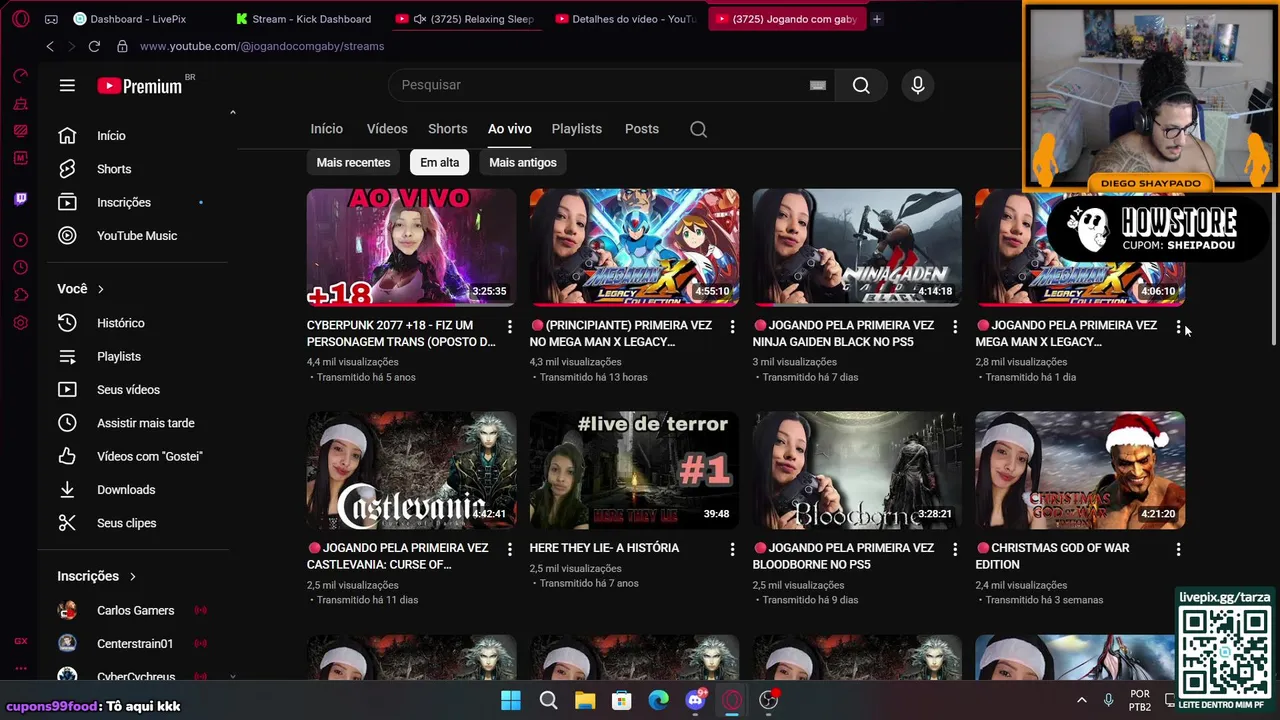Open Christmas God of War thumbnail

coord(1081,470)
